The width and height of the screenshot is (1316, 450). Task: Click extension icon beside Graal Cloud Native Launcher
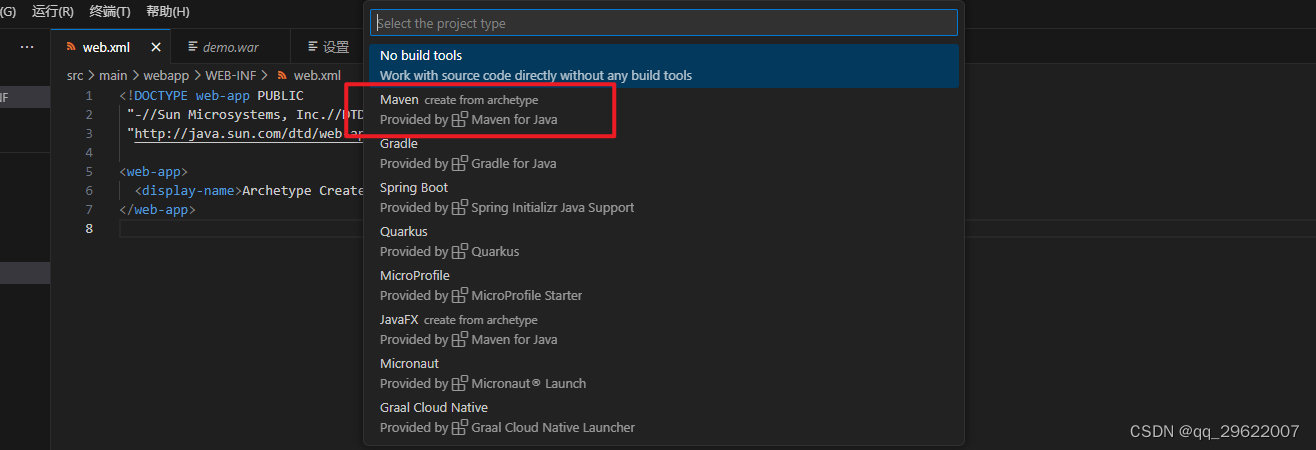[x=460, y=427]
